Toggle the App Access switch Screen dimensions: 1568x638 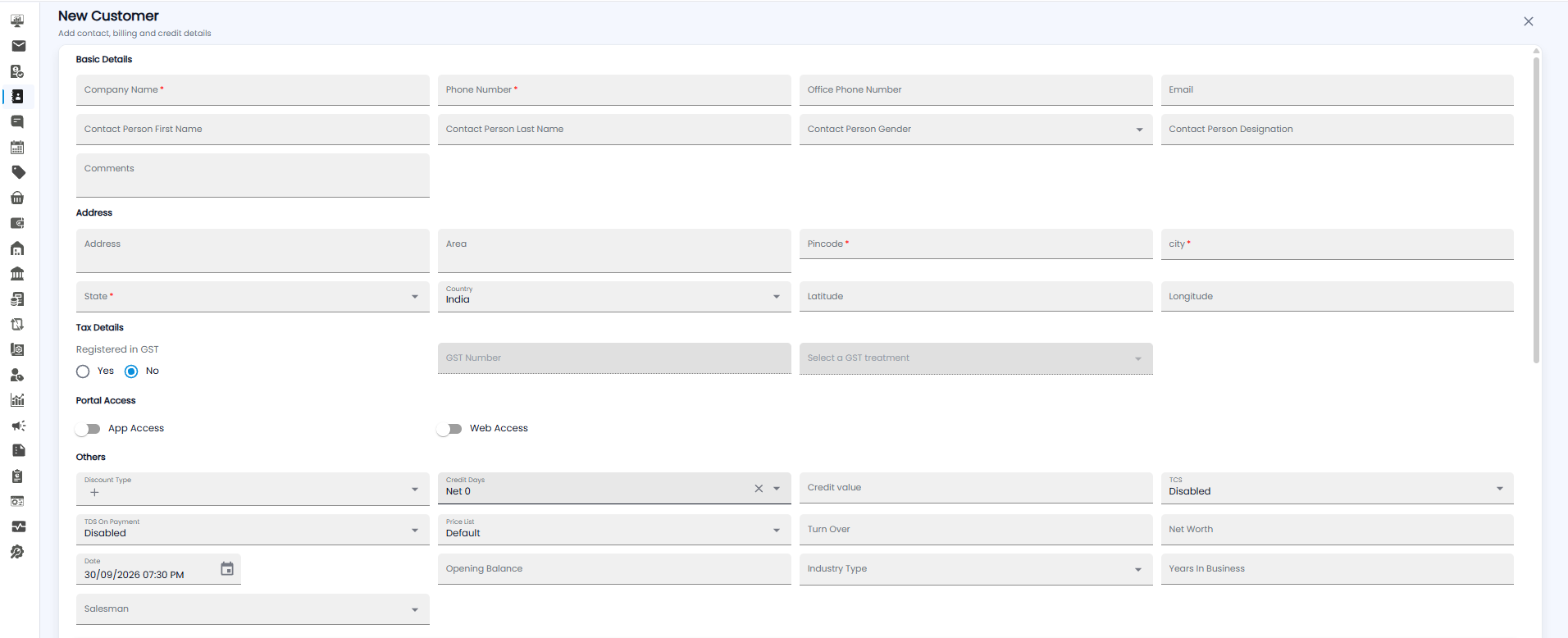coord(88,429)
